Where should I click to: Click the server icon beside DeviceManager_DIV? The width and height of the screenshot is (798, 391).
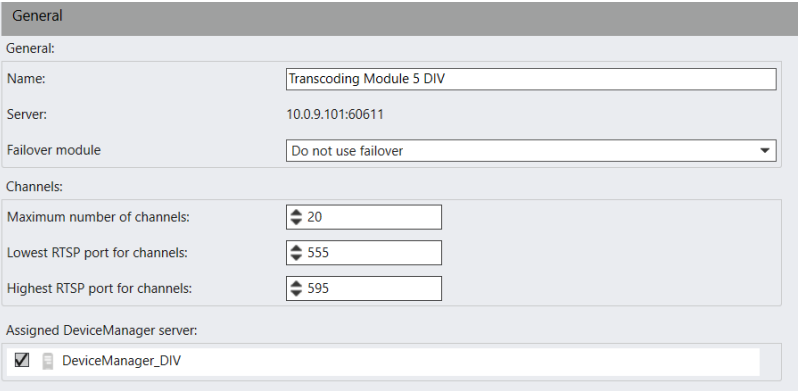[x=47, y=361]
